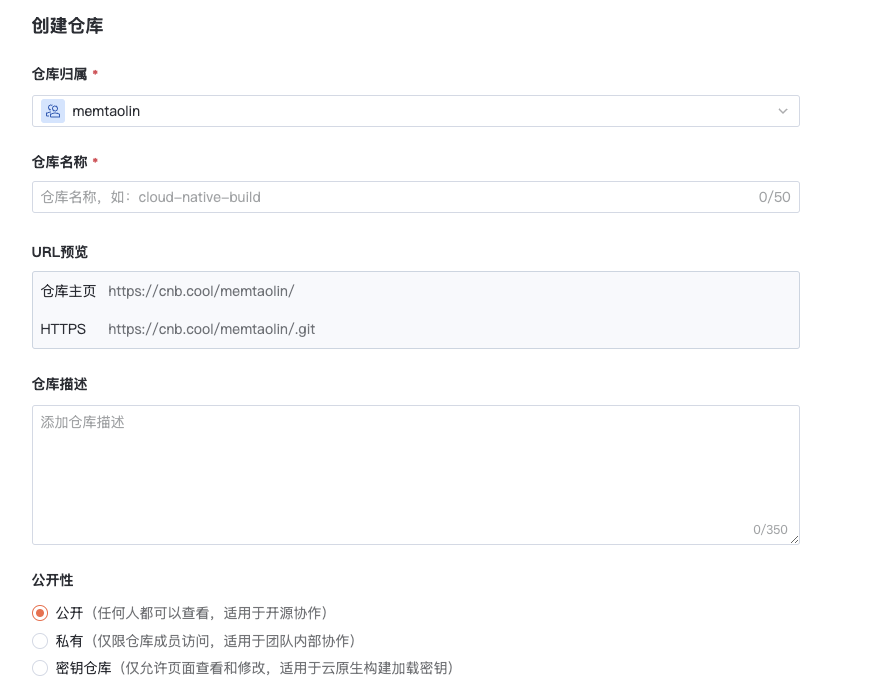The width and height of the screenshot is (884, 689).
Task: Click the 仓库归属 field label
Action: [x=59, y=74]
